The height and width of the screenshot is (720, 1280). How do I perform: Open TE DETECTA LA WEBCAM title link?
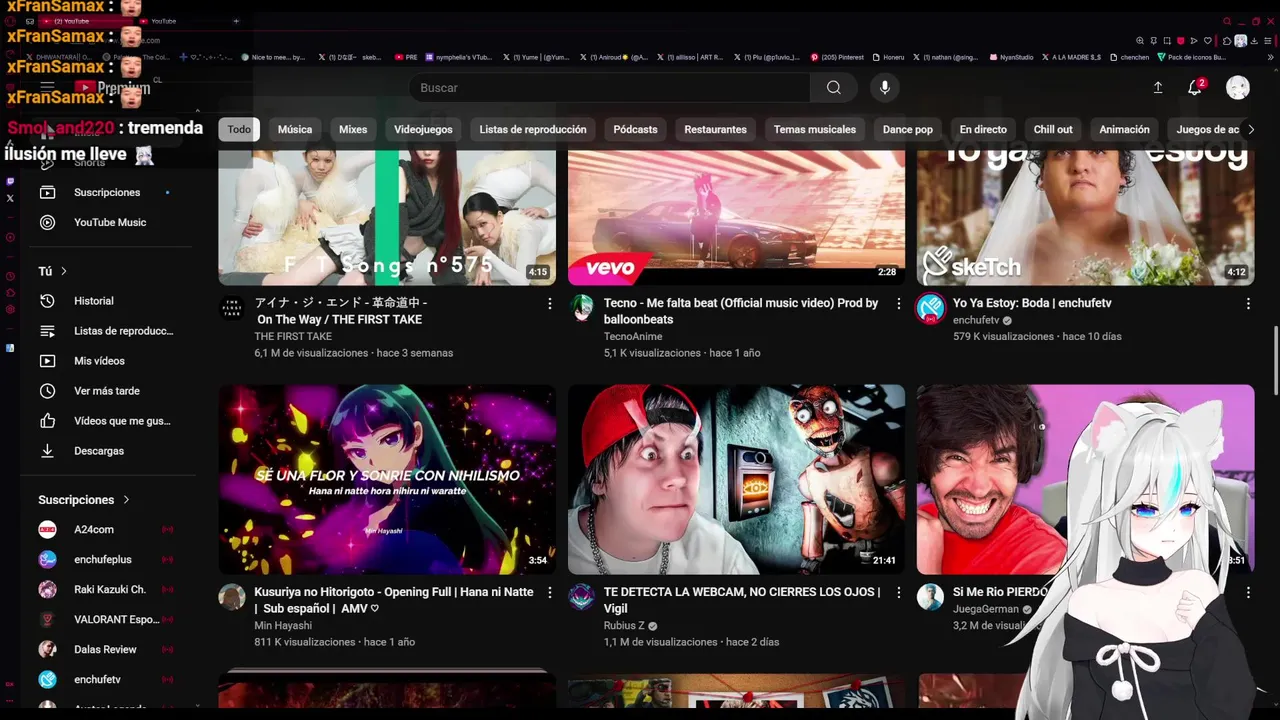coord(742,600)
